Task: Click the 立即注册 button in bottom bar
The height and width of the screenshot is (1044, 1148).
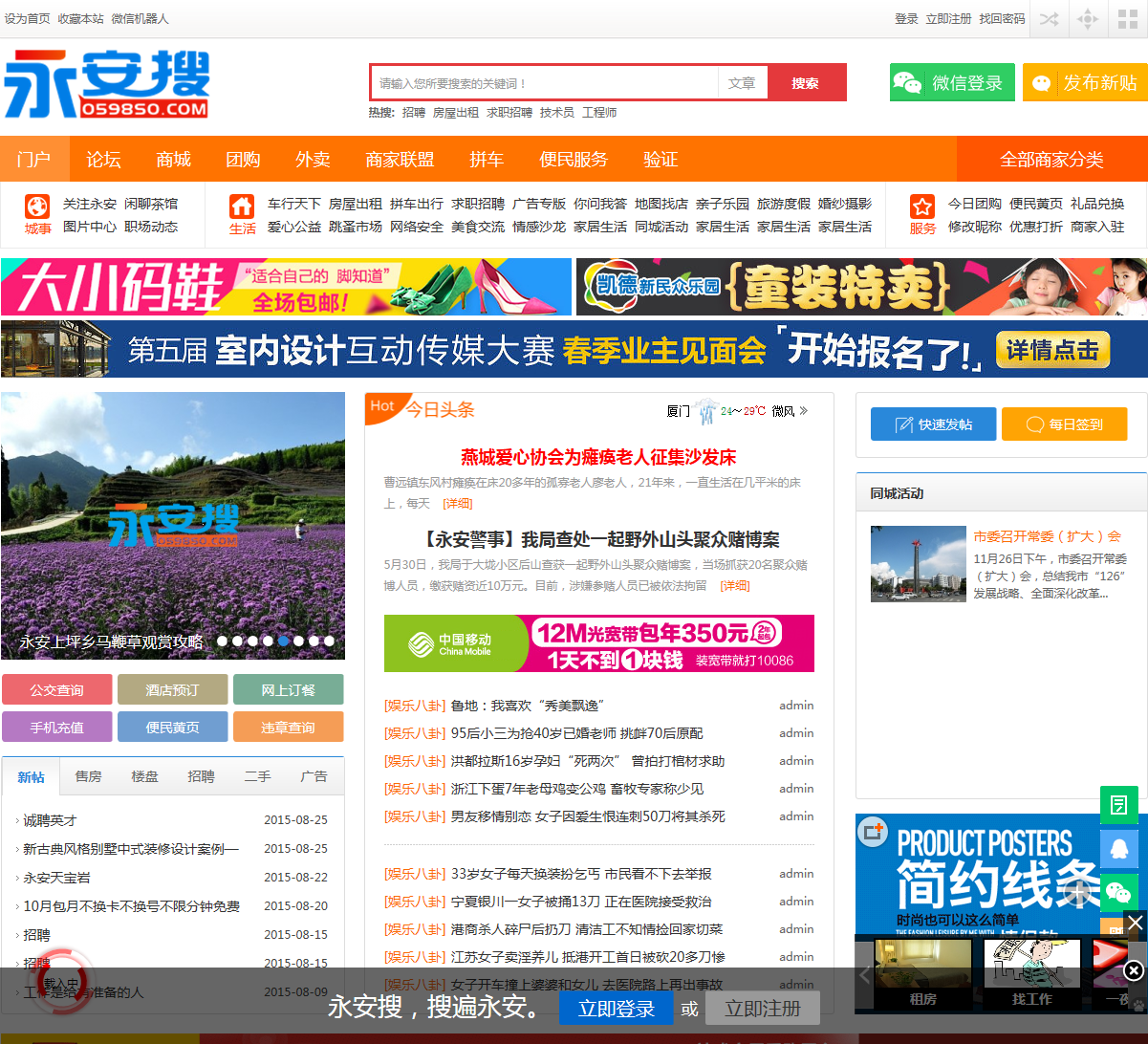Action: click(x=763, y=1008)
